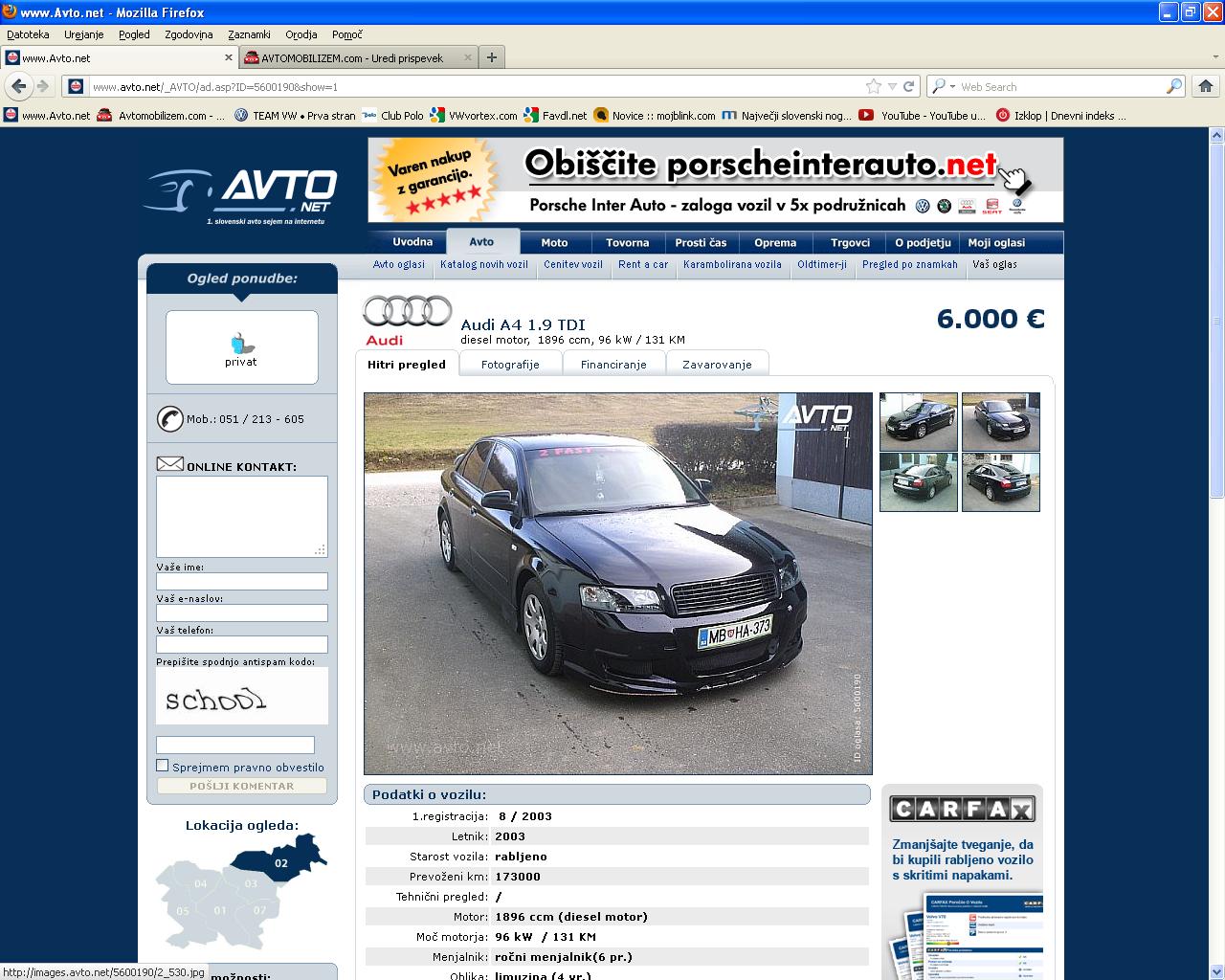Close the www.Avto.net tab

(229, 57)
